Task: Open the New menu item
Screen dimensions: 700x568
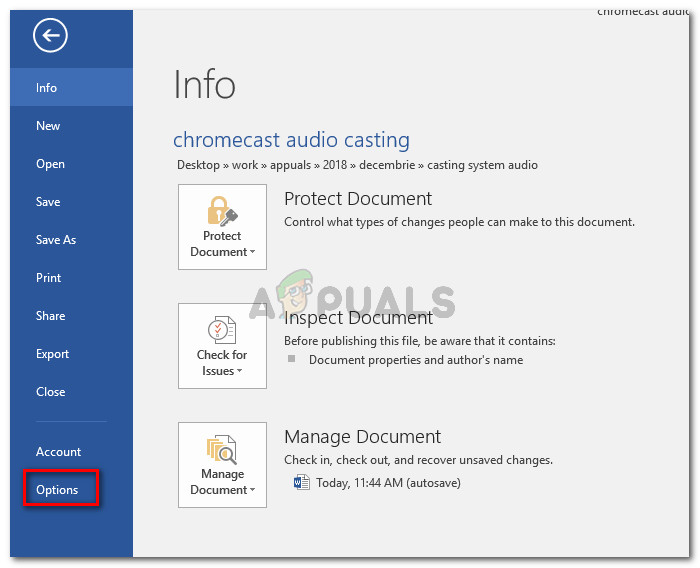Action: click(x=71, y=125)
